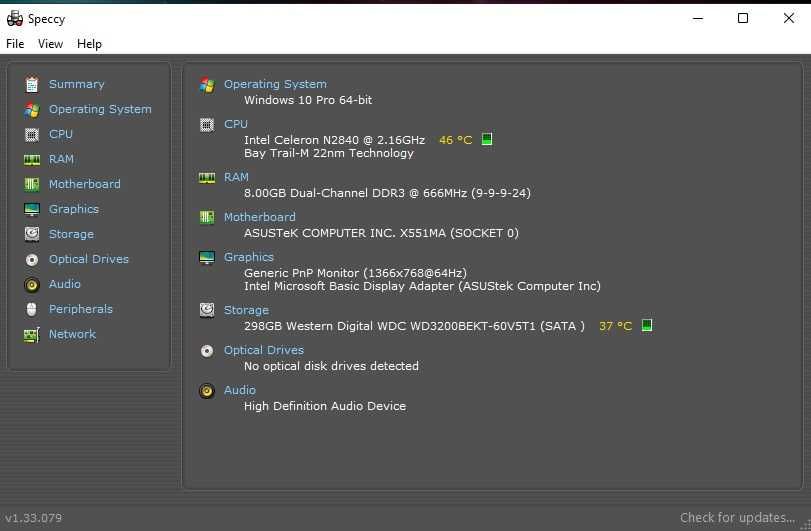Screen dimensions: 811x531
Task: Select Audio in the sidebar
Action: (x=65, y=284)
